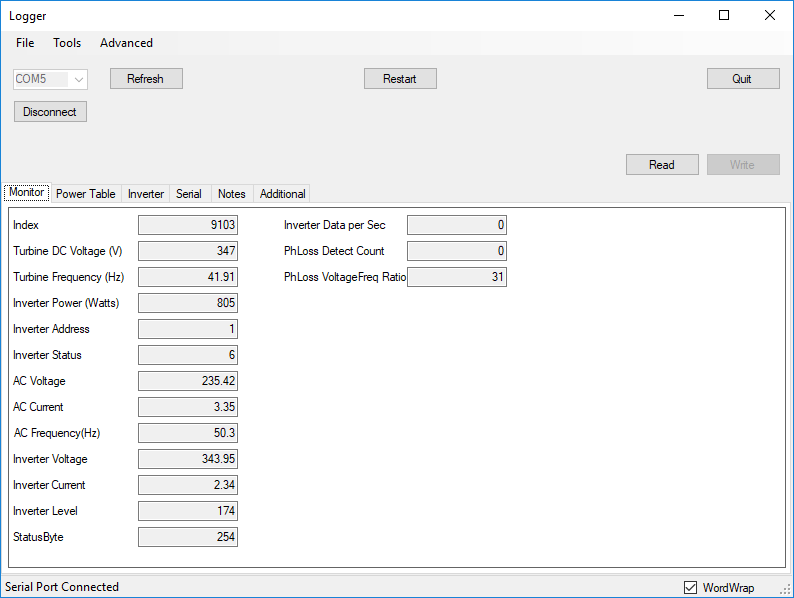Click the Inverter Status field
Viewport: 794px width, 598px height.
point(188,355)
